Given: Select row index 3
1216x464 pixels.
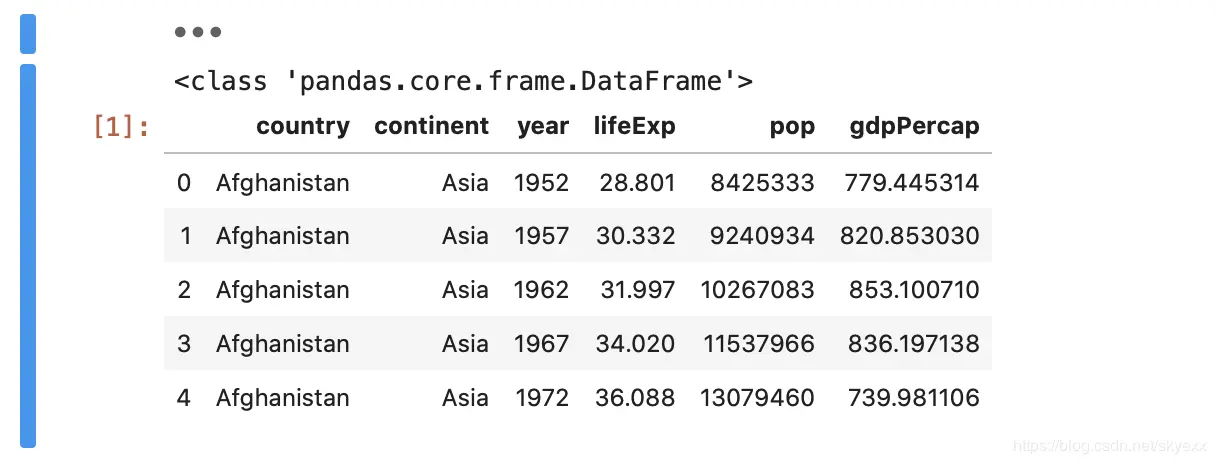Looking at the screenshot, I should 183,344.
